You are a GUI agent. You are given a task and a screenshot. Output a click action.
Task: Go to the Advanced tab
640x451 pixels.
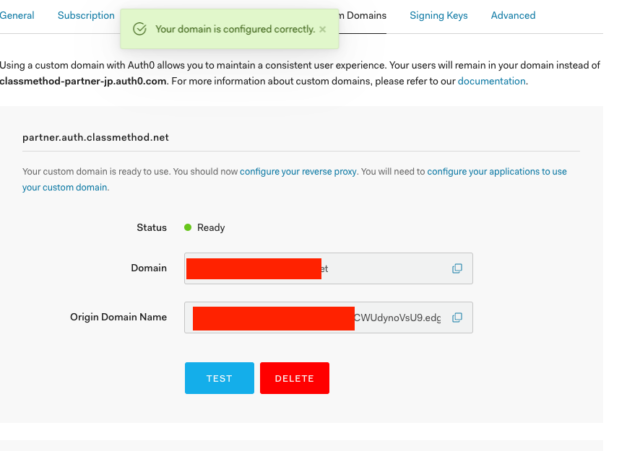[x=513, y=16]
